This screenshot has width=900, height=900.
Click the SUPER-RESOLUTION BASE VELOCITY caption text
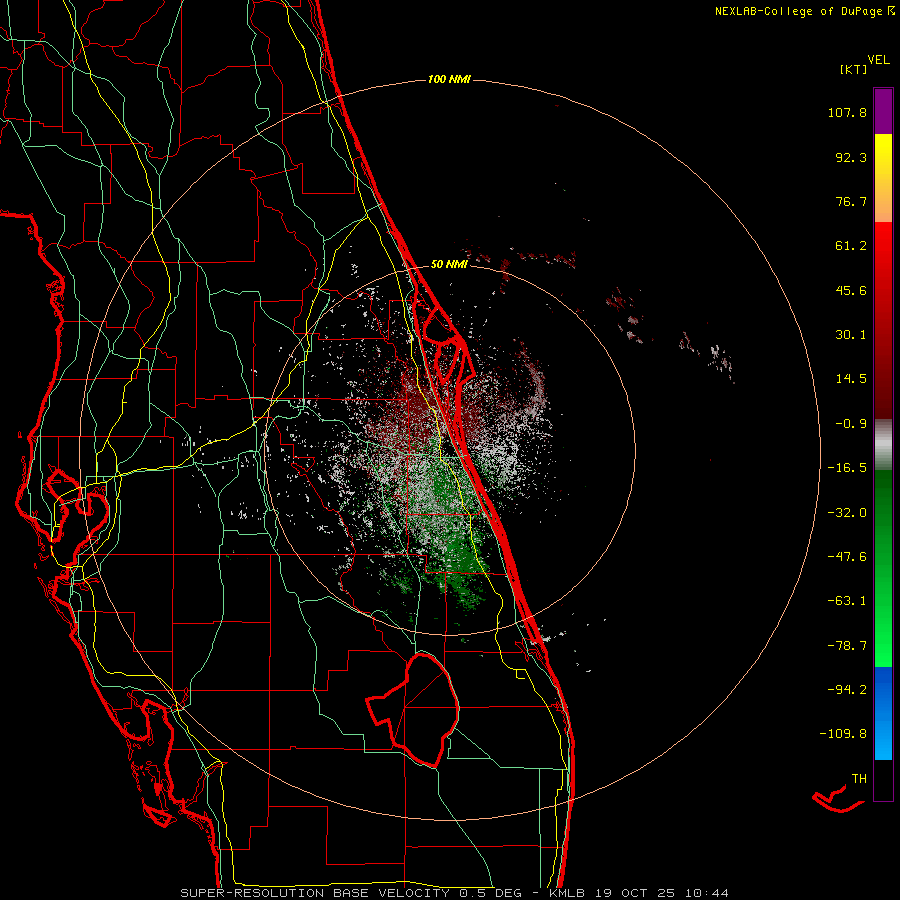coord(315,893)
